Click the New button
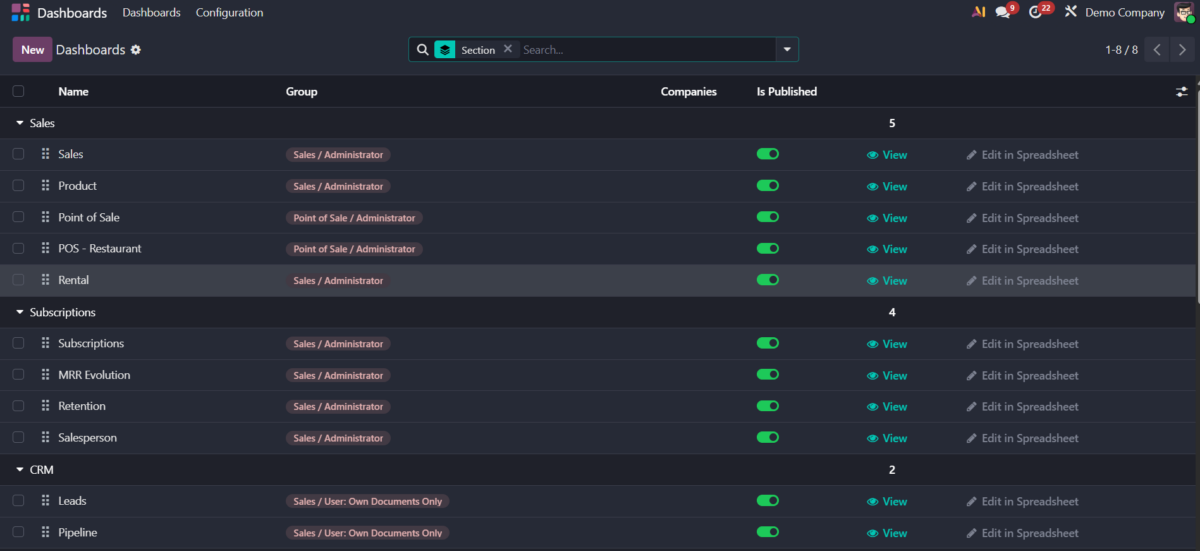The width and height of the screenshot is (1200, 551). [32, 50]
